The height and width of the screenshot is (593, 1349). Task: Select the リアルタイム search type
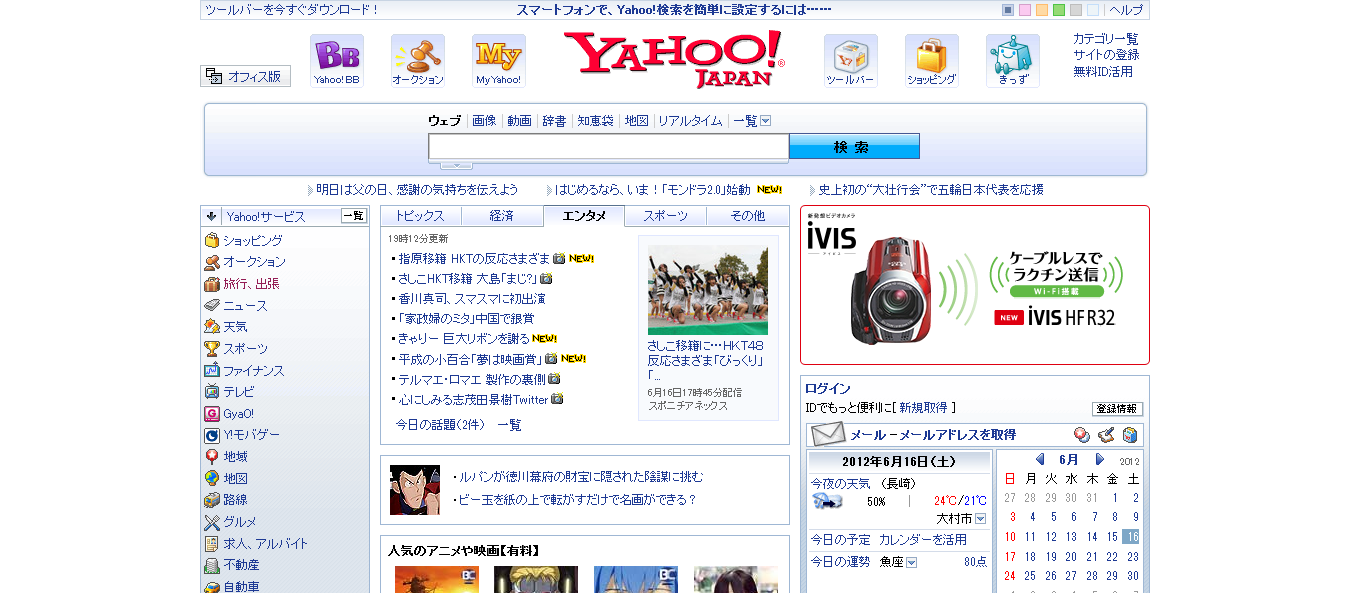[x=690, y=121]
